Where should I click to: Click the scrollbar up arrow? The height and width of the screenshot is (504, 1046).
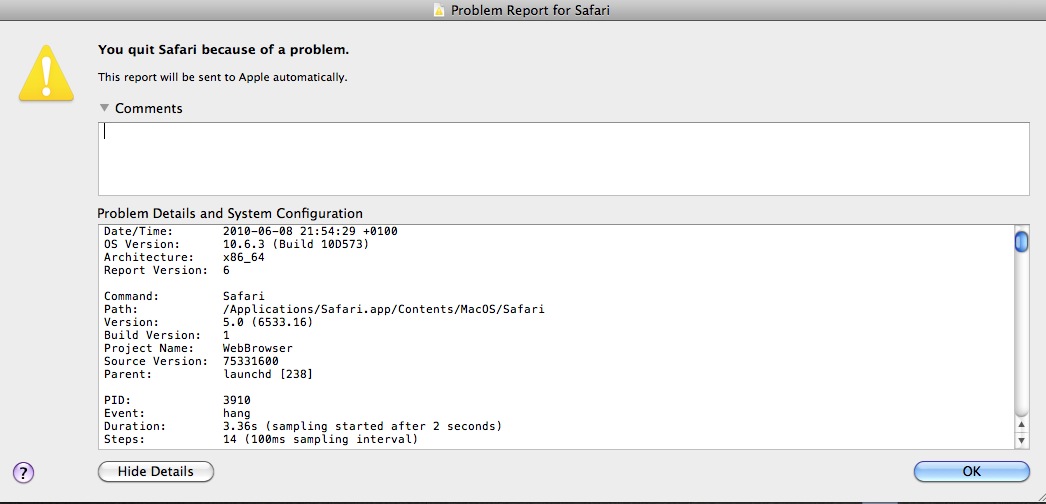pos(1021,425)
